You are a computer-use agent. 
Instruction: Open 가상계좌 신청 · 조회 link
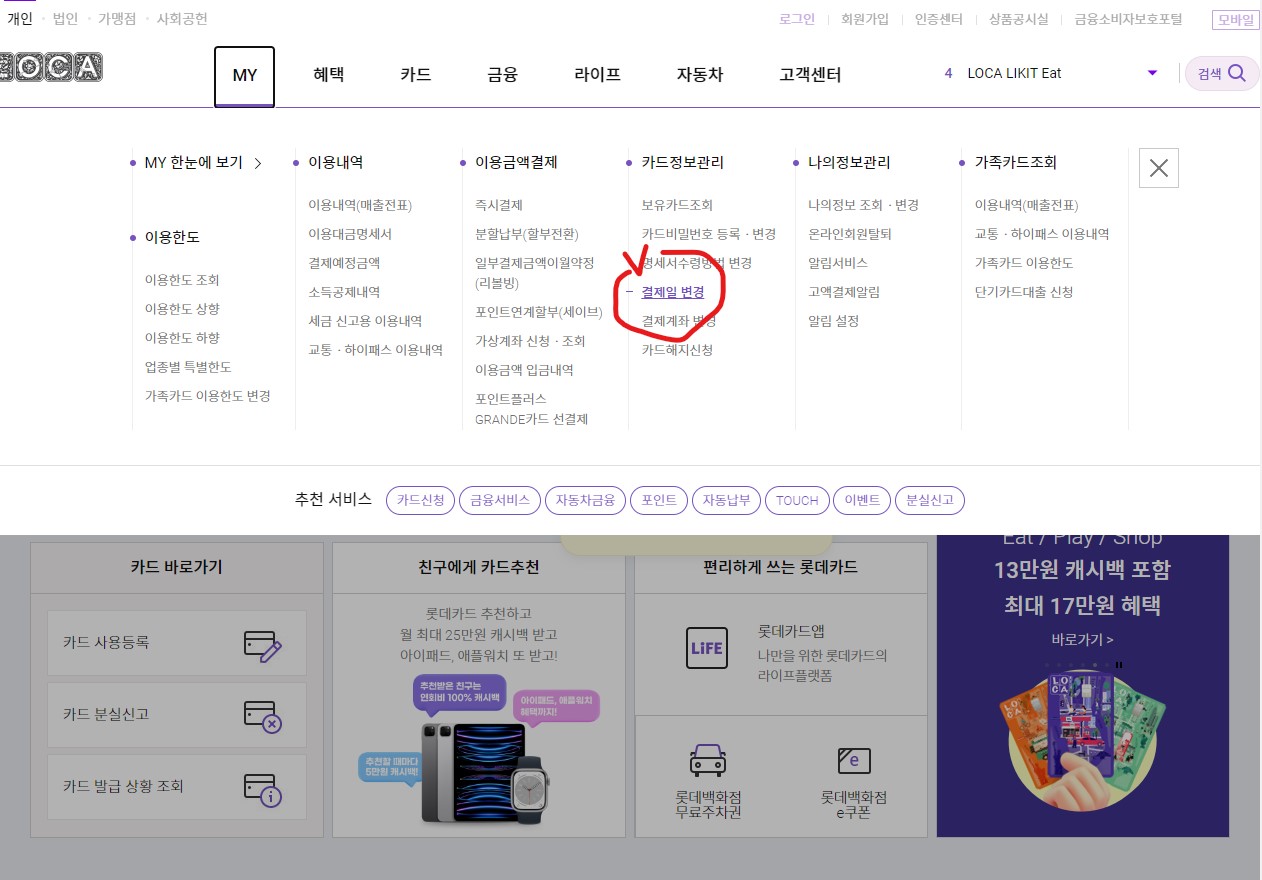tap(531, 341)
